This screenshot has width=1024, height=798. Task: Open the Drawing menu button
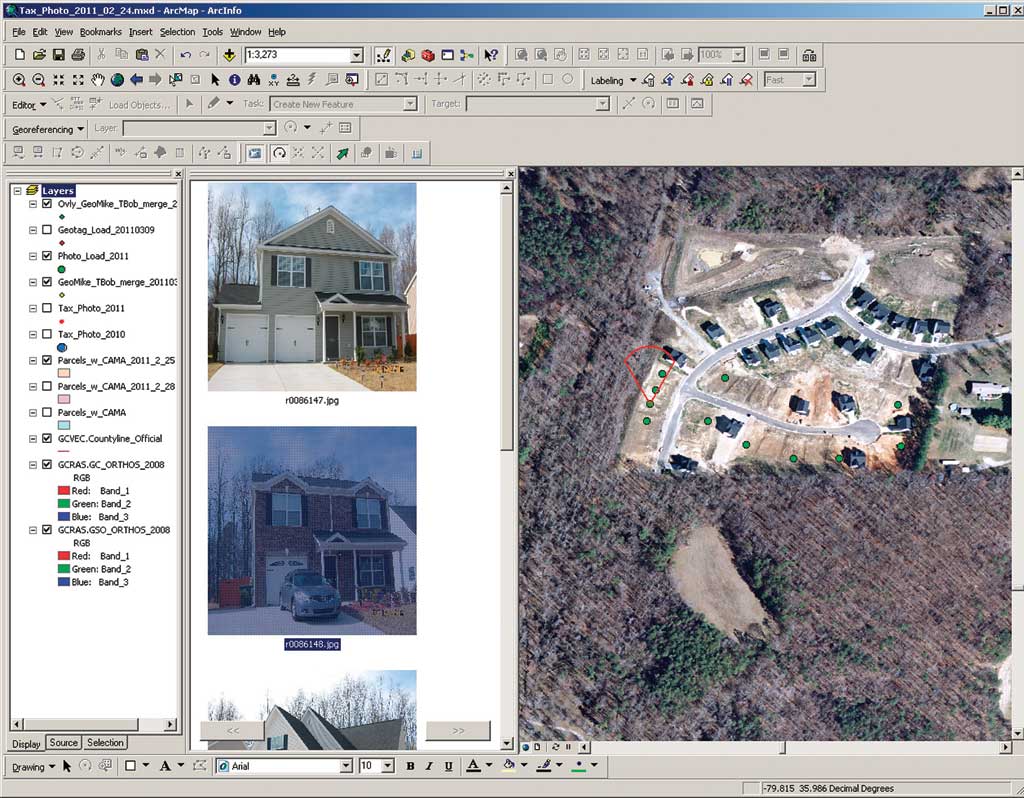click(33, 767)
